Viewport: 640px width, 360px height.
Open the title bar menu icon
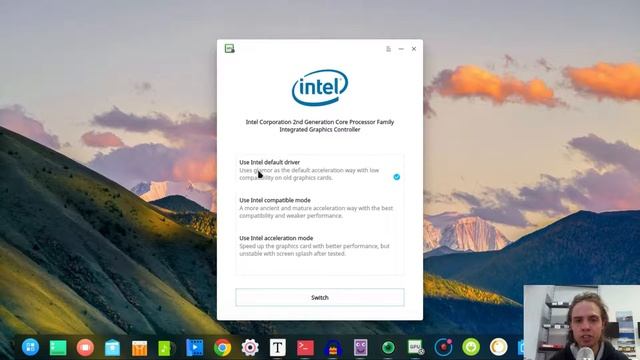point(388,49)
